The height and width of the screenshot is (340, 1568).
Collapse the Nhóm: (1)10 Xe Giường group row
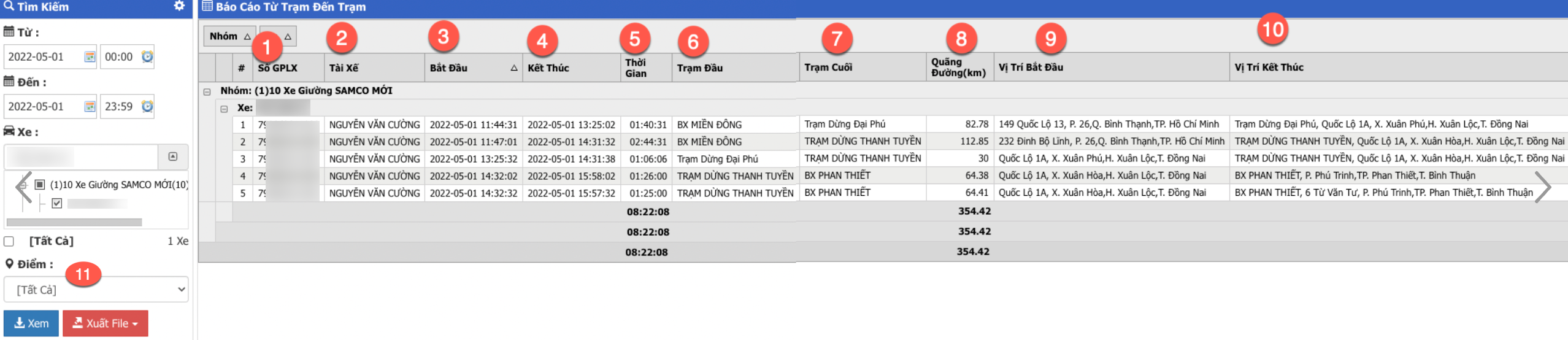207,91
